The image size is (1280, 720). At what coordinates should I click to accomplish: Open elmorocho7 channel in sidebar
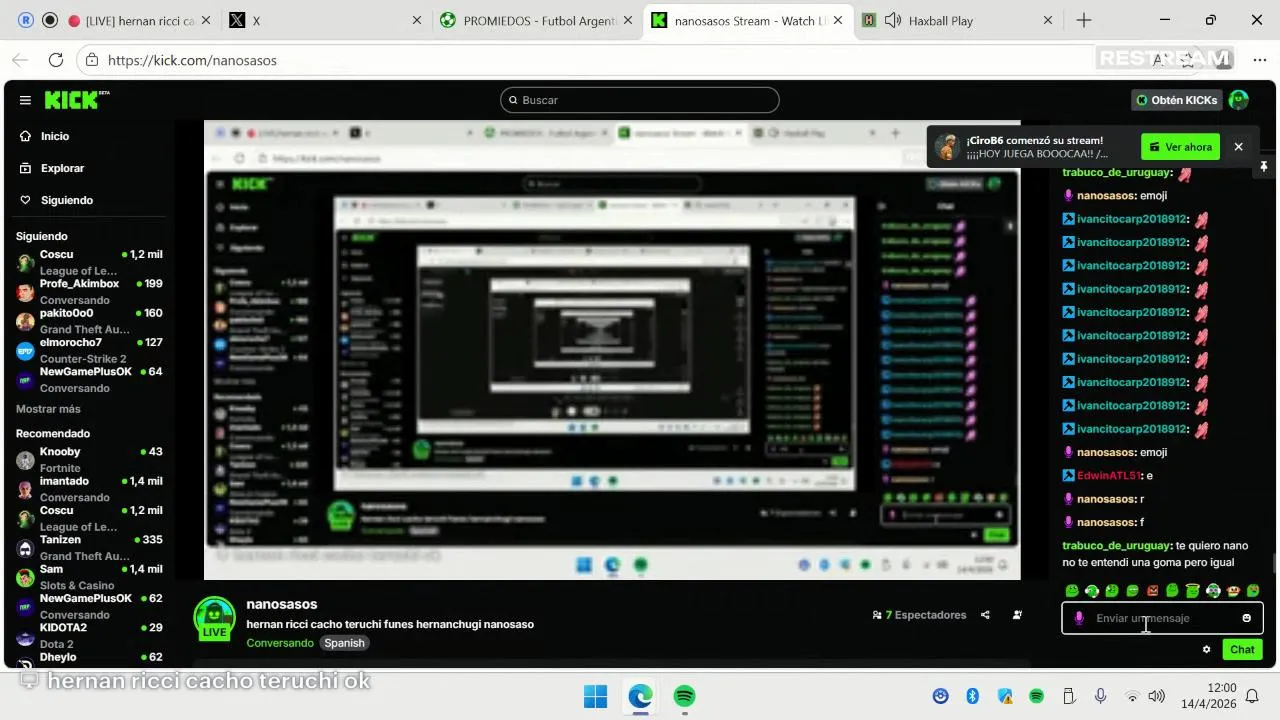click(89, 349)
